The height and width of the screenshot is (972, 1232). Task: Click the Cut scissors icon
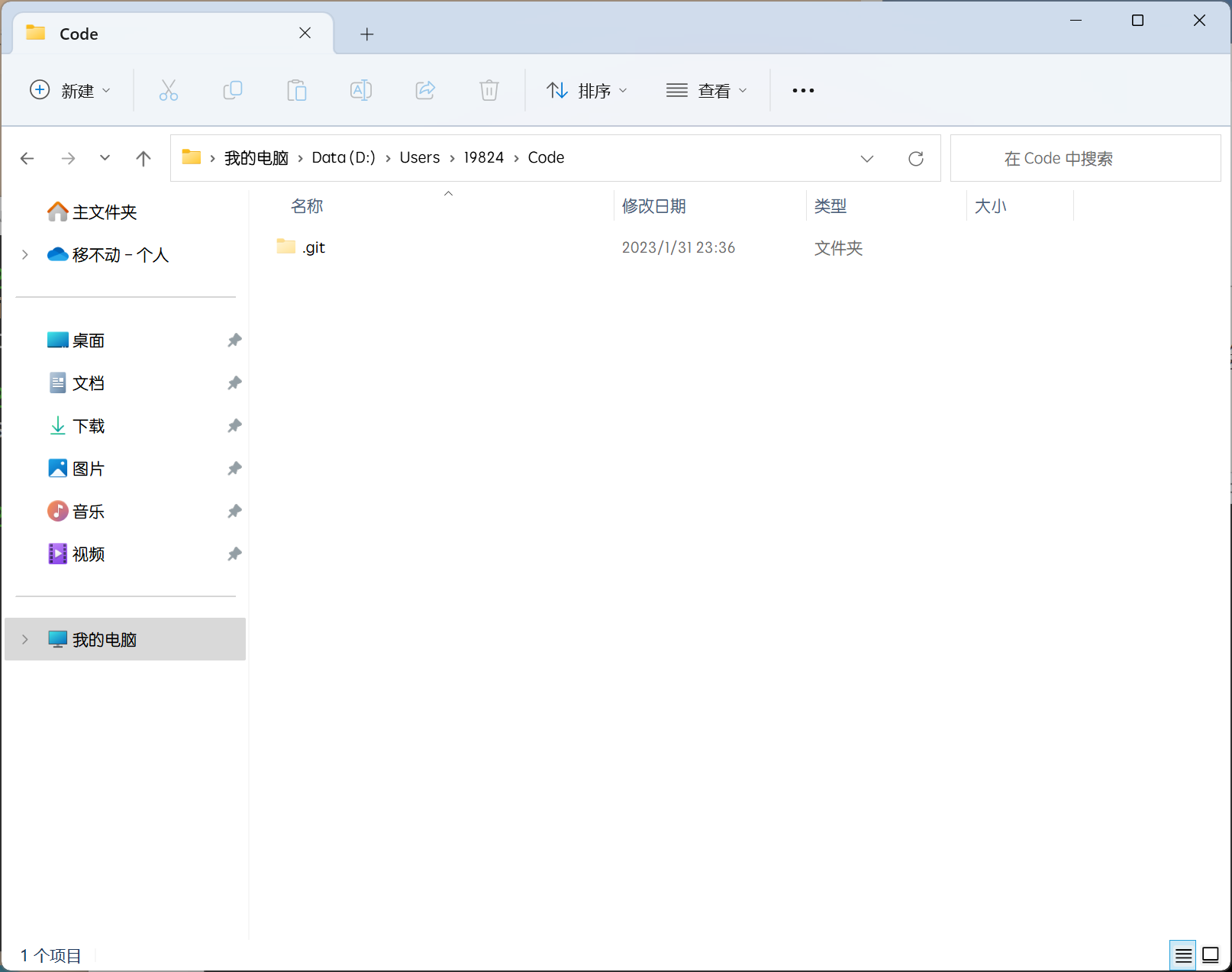click(169, 91)
